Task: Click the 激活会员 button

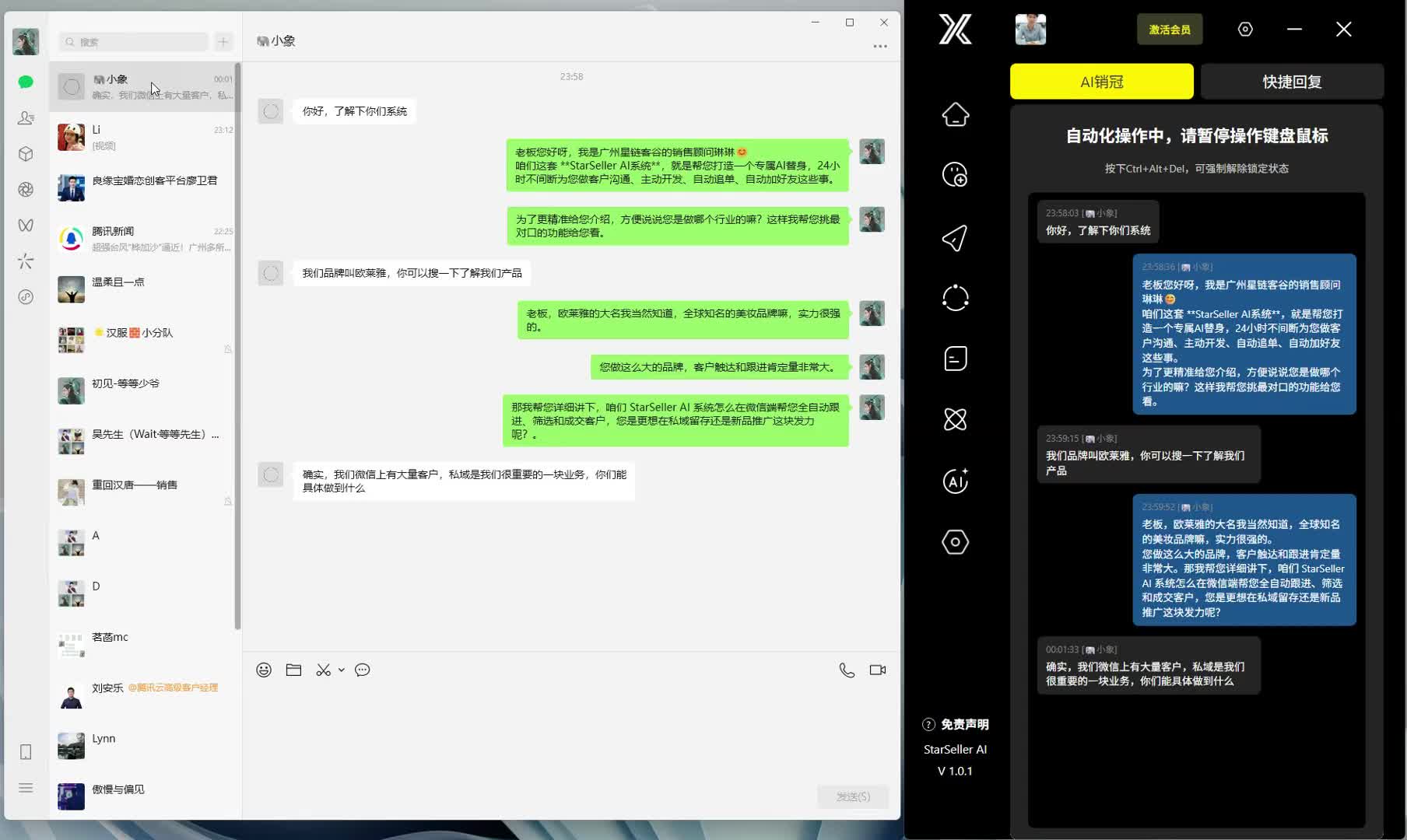Action: click(x=1169, y=30)
